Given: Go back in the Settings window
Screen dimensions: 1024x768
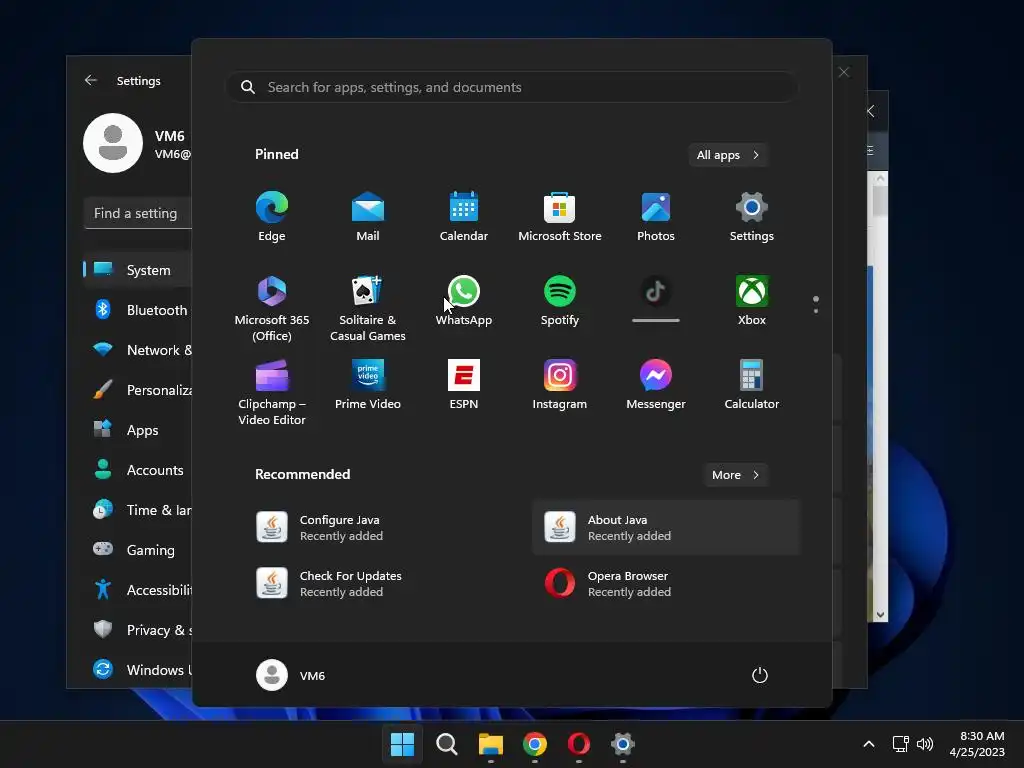Looking at the screenshot, I should coord(91,80).
